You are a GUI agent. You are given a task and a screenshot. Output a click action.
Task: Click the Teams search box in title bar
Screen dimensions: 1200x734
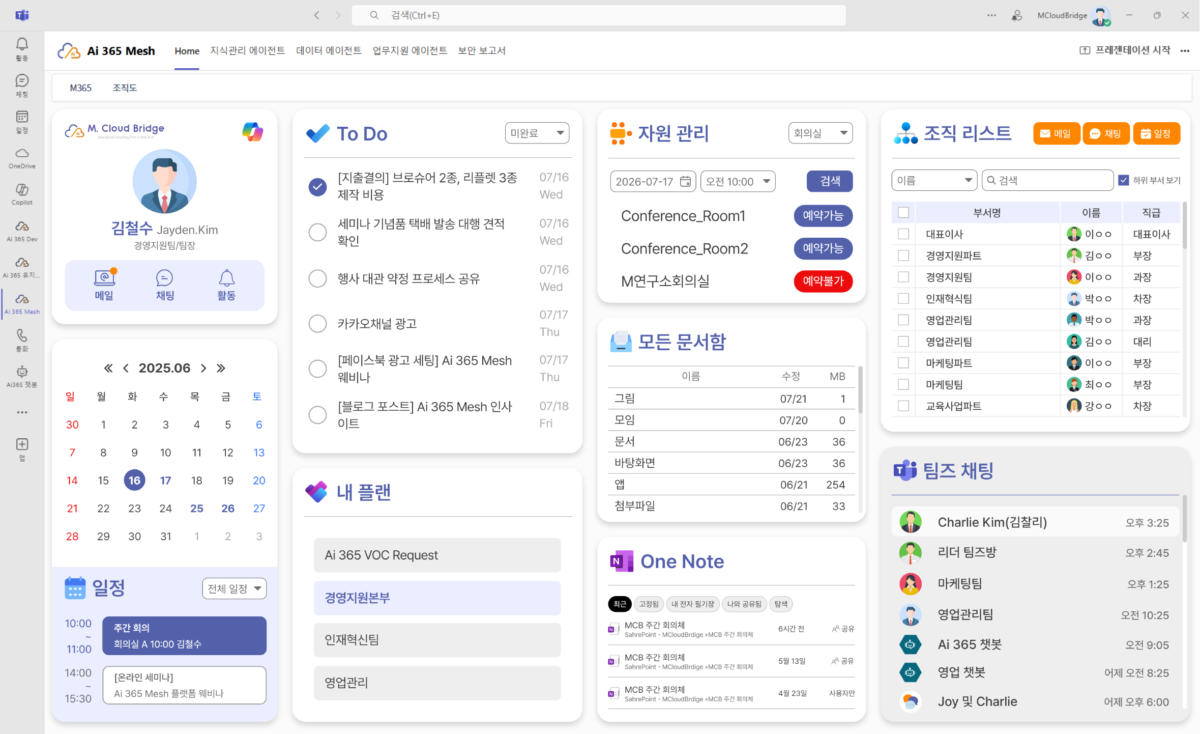click(x=601, y=15)
